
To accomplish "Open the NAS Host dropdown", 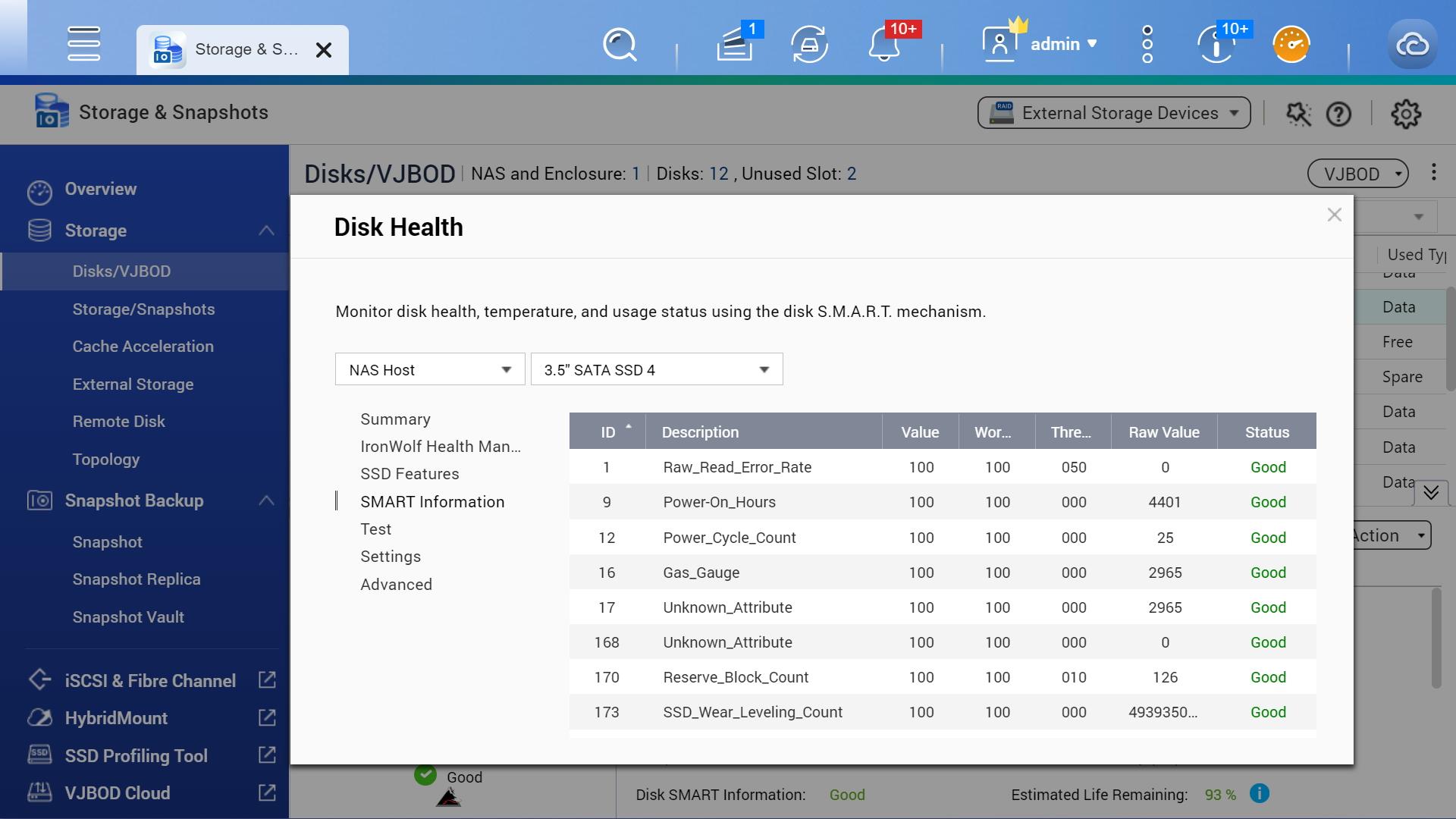I will [x=429, y=369].
